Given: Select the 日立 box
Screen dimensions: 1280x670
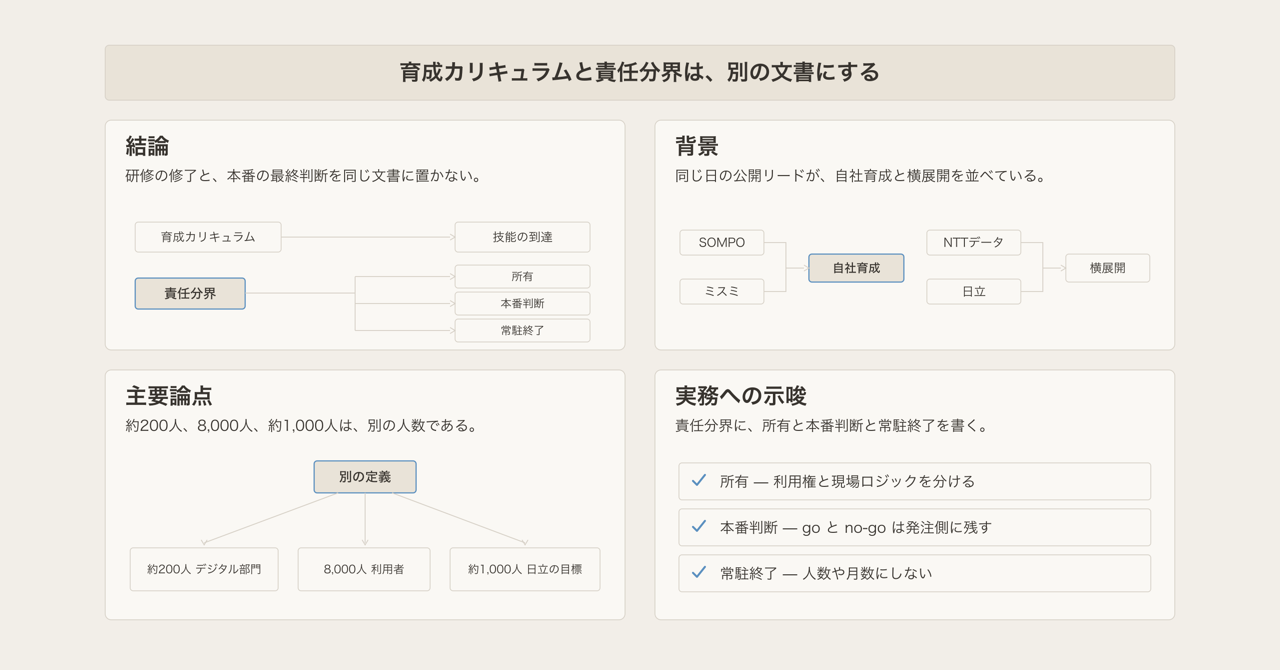Looking at the screenshot, I should tap(973, 291).
